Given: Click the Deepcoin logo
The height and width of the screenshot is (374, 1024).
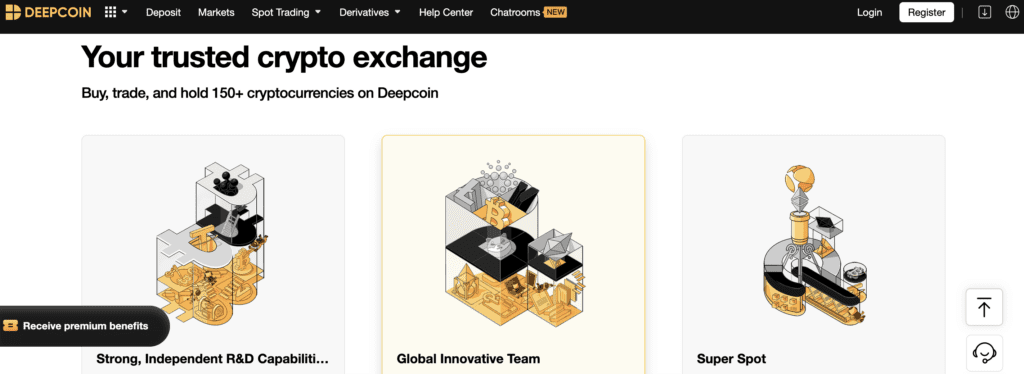Looking at the screenshot, I should [x=48, y=12].
